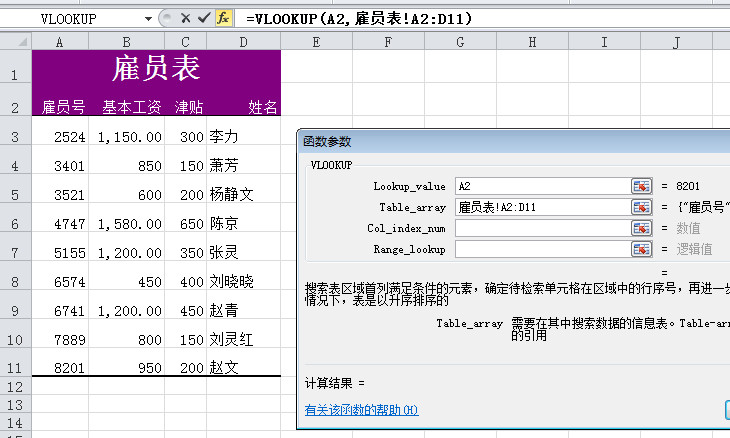Select column B header

(x=126, y=41)
